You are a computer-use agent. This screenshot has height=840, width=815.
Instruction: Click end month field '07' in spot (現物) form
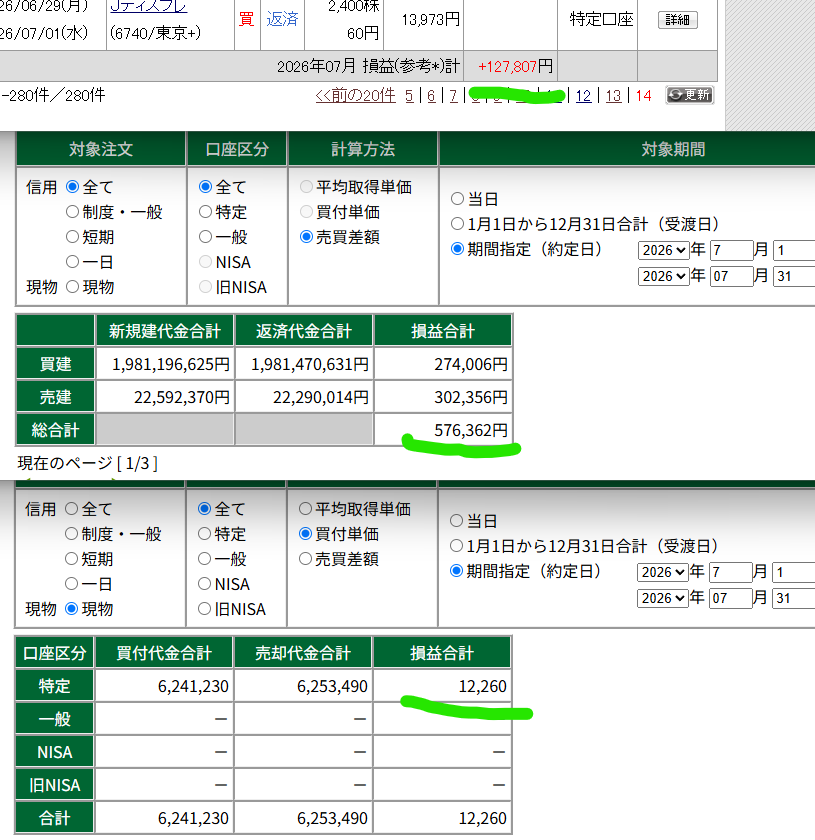[730, 598]
